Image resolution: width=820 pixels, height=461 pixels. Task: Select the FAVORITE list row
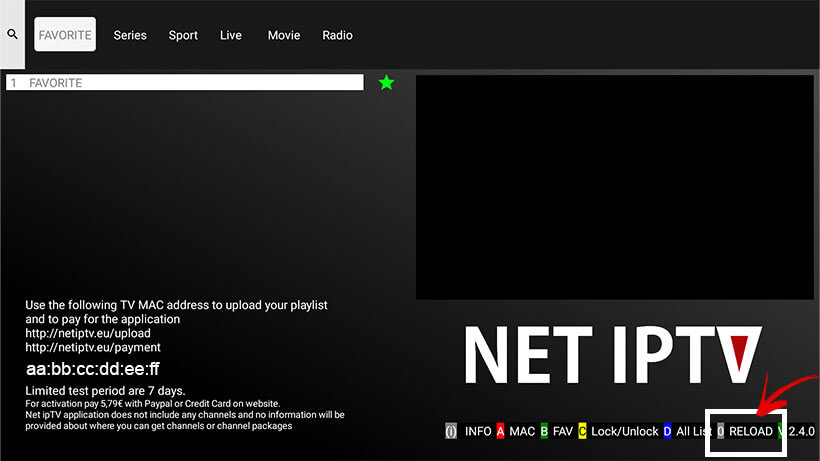tap(185, 83)
